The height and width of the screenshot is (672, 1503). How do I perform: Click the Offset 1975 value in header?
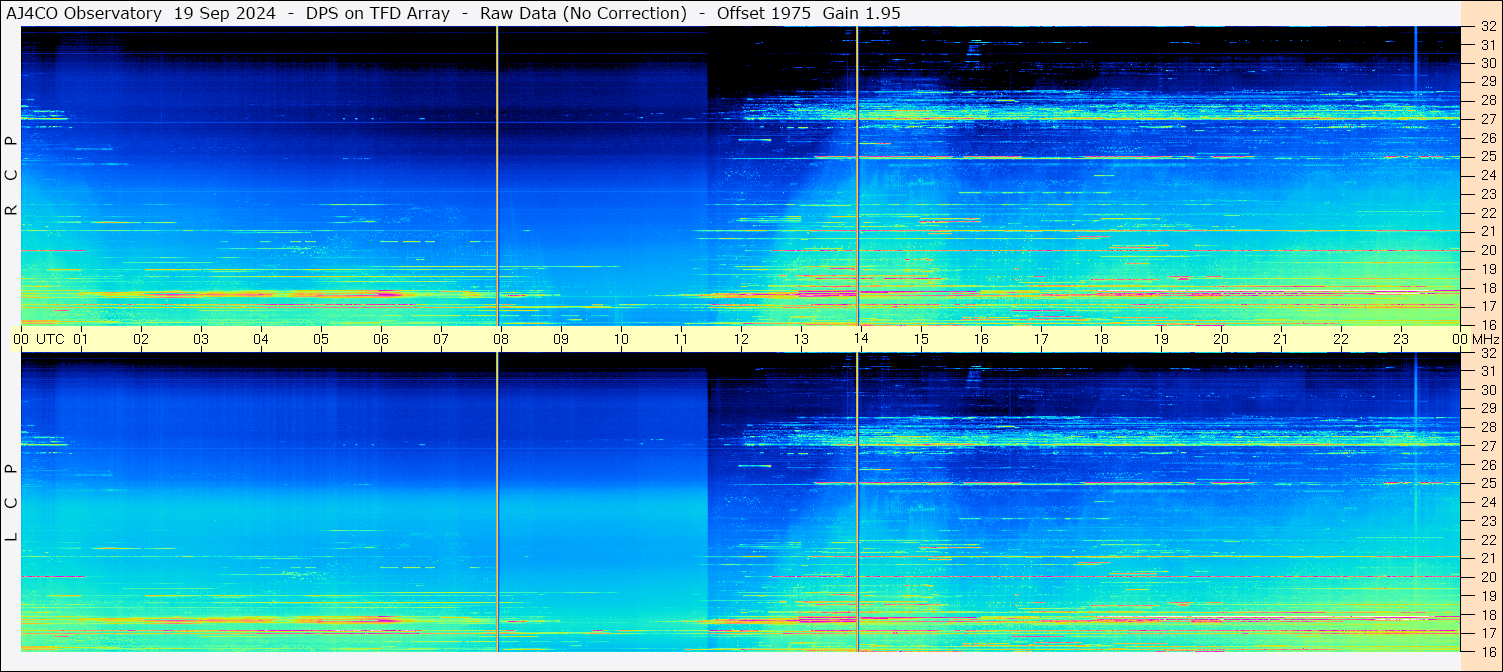coord(764,13)
